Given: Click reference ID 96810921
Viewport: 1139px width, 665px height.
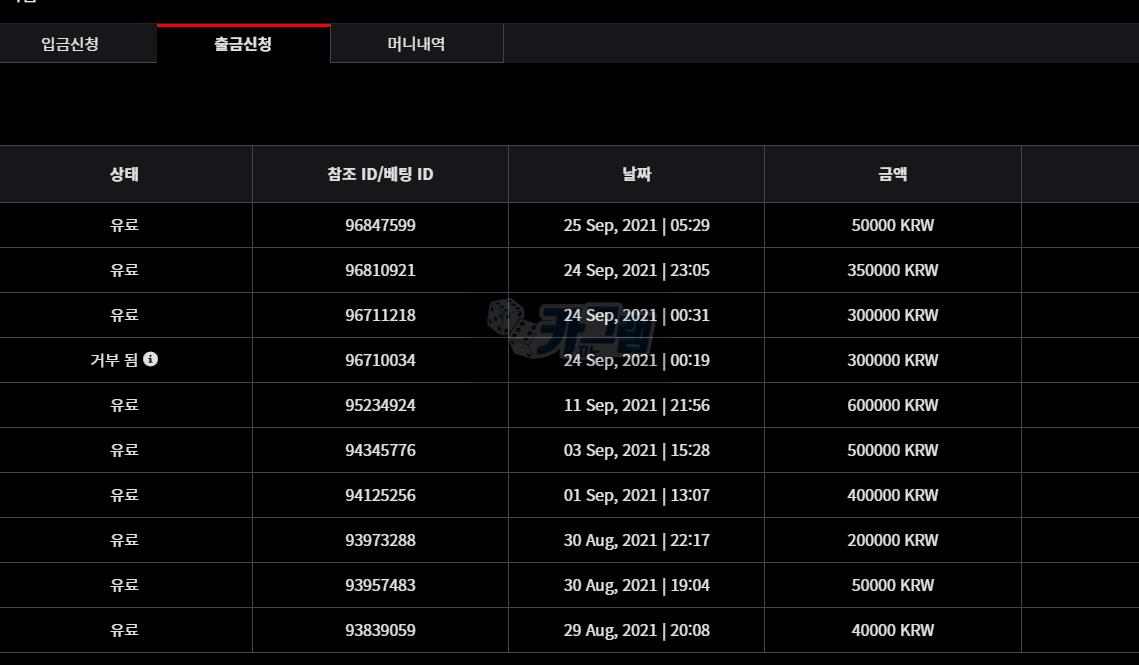Looking at the screenshot, I should pyautogui.click(x=380, y=270).
